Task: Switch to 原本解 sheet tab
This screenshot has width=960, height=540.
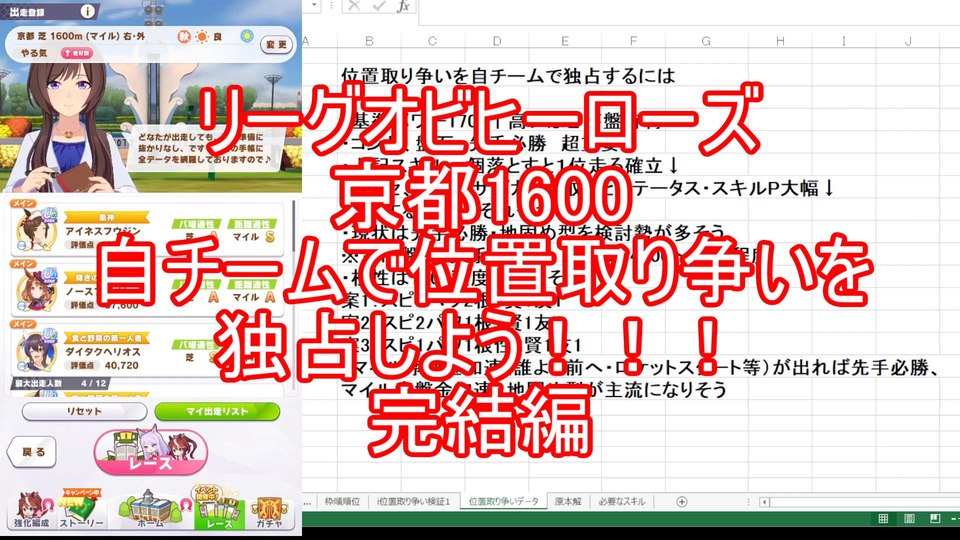Action: pos(568,501)
